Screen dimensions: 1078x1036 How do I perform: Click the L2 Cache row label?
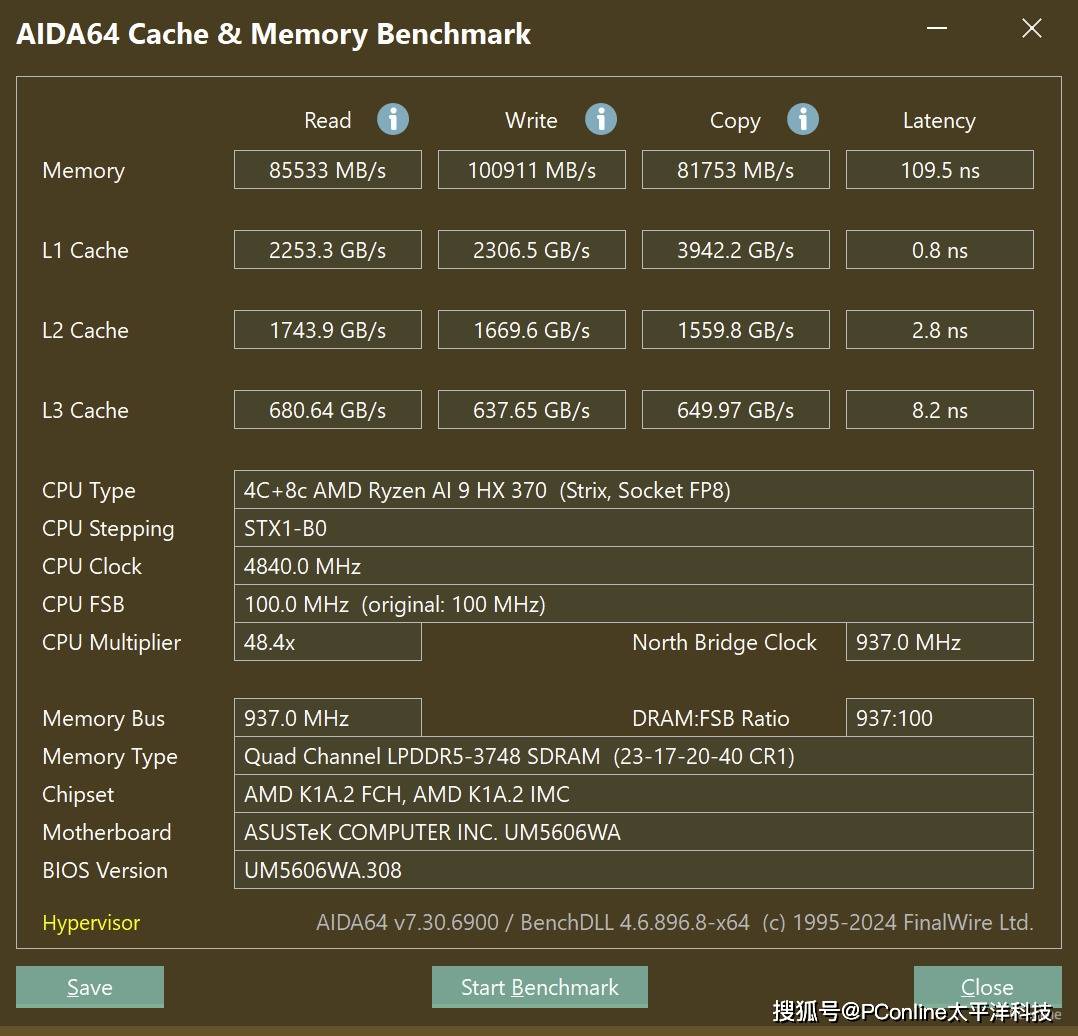(85, 330)
